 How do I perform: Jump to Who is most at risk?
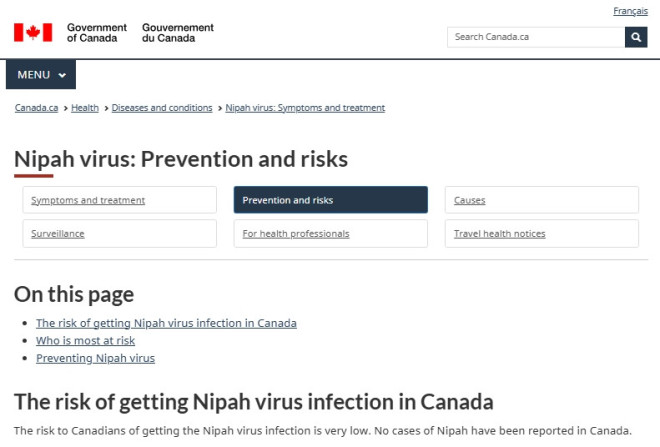click(85, 340)
